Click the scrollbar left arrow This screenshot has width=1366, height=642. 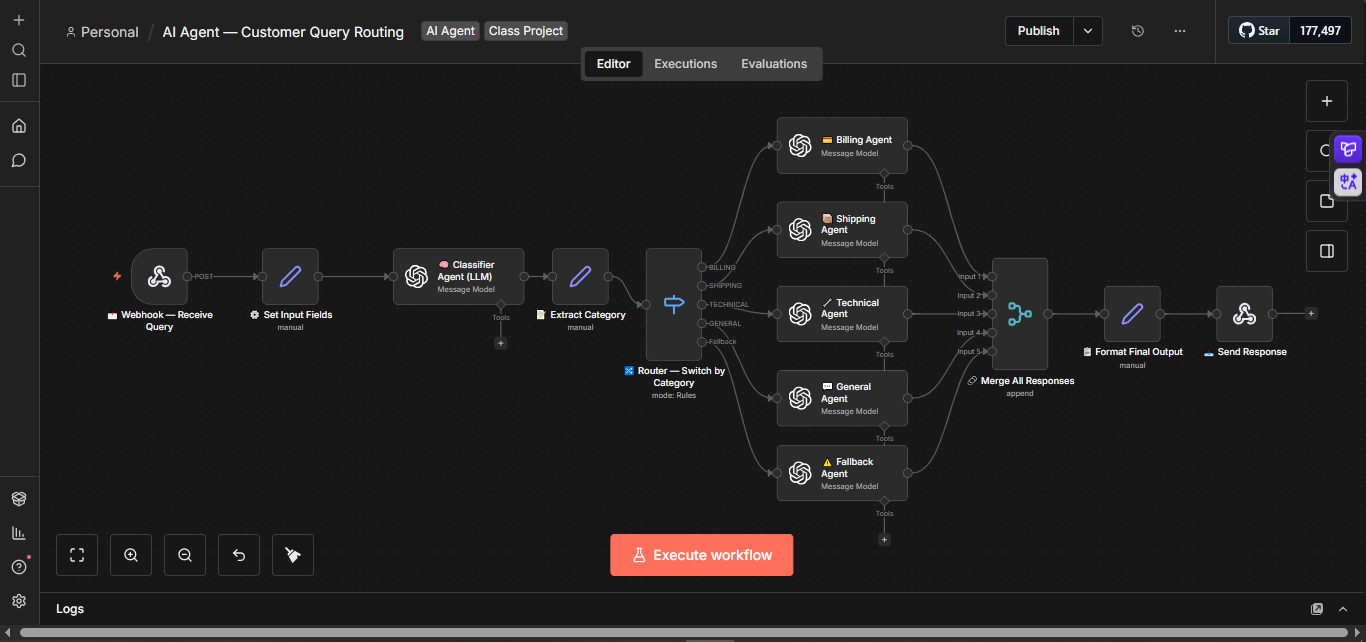(8, 633)
